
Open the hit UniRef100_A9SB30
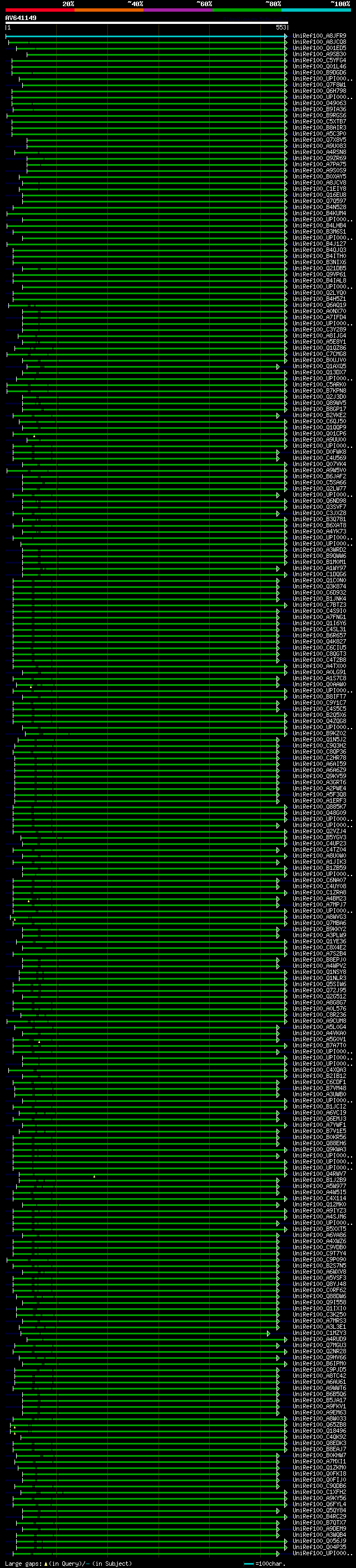[319, 54]
